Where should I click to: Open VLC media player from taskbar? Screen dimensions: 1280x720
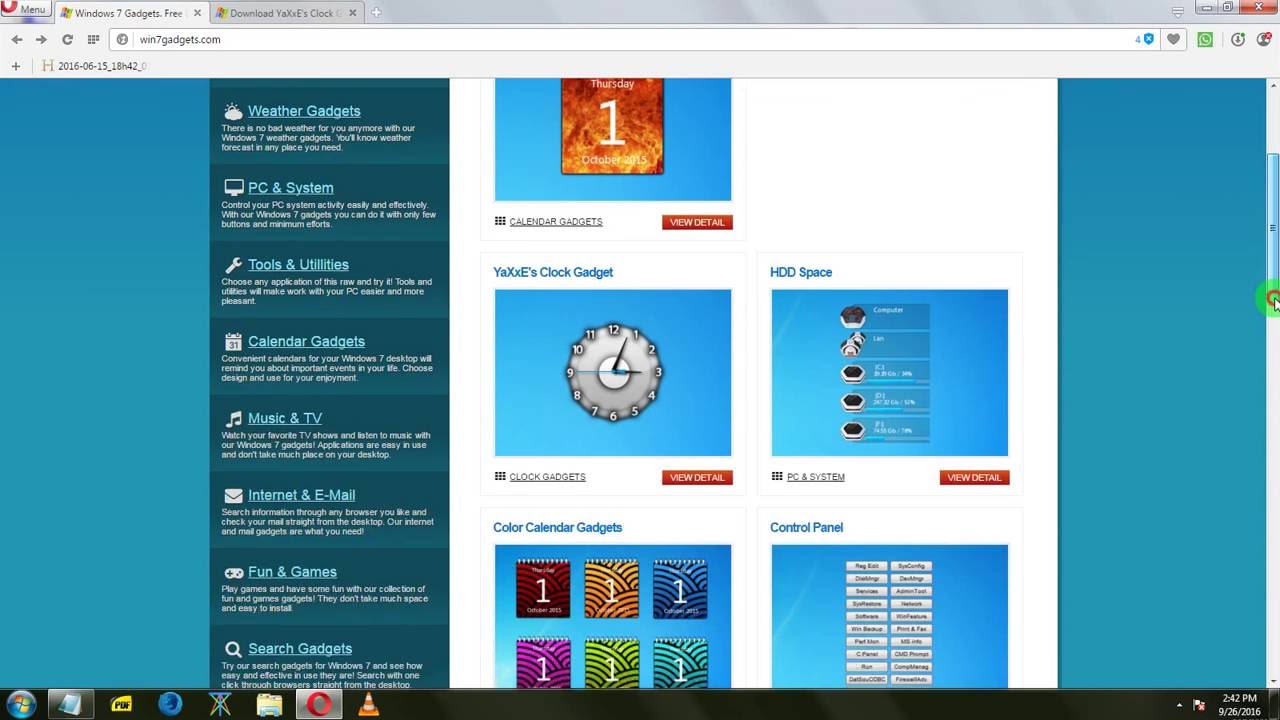[x=369, y=704]
